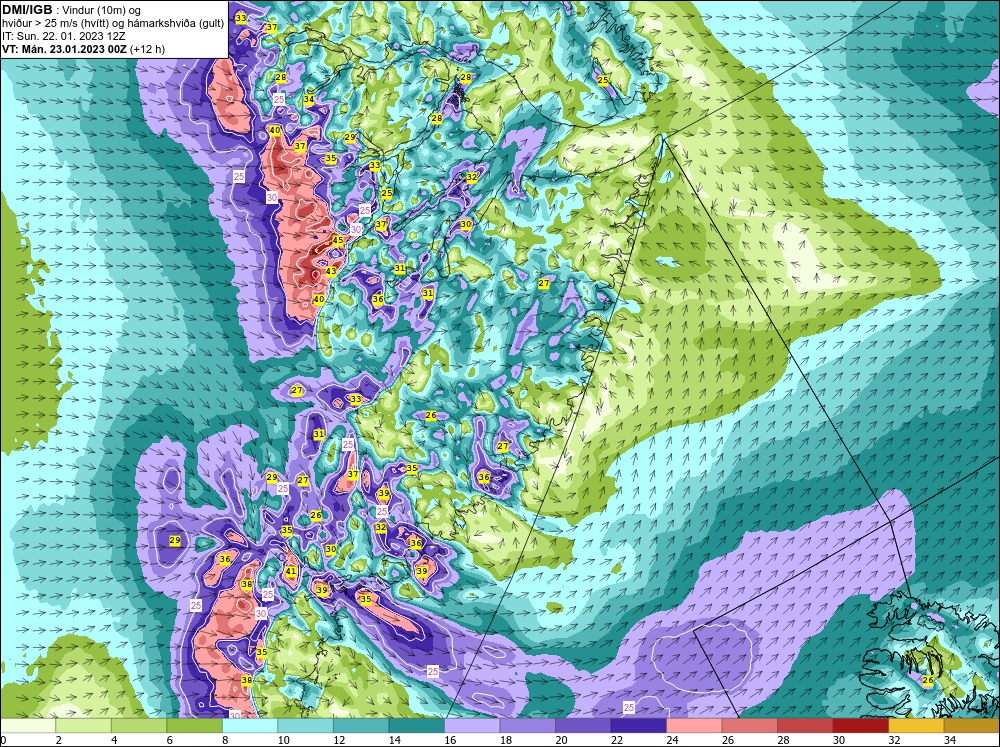
Task: Pick the 0–2 m/s pale legend color
Action: [x=28, y=726]
